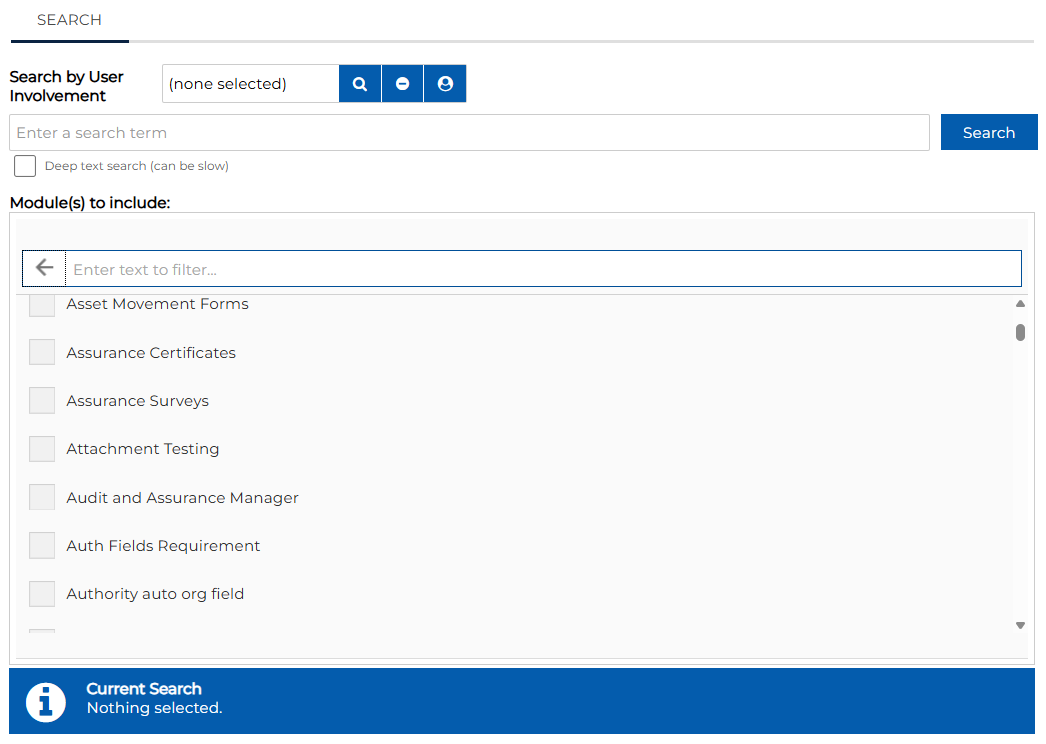Focus the Enter text to filter box
Screen dimensions: 1046x744
click(x=543, y=269)
